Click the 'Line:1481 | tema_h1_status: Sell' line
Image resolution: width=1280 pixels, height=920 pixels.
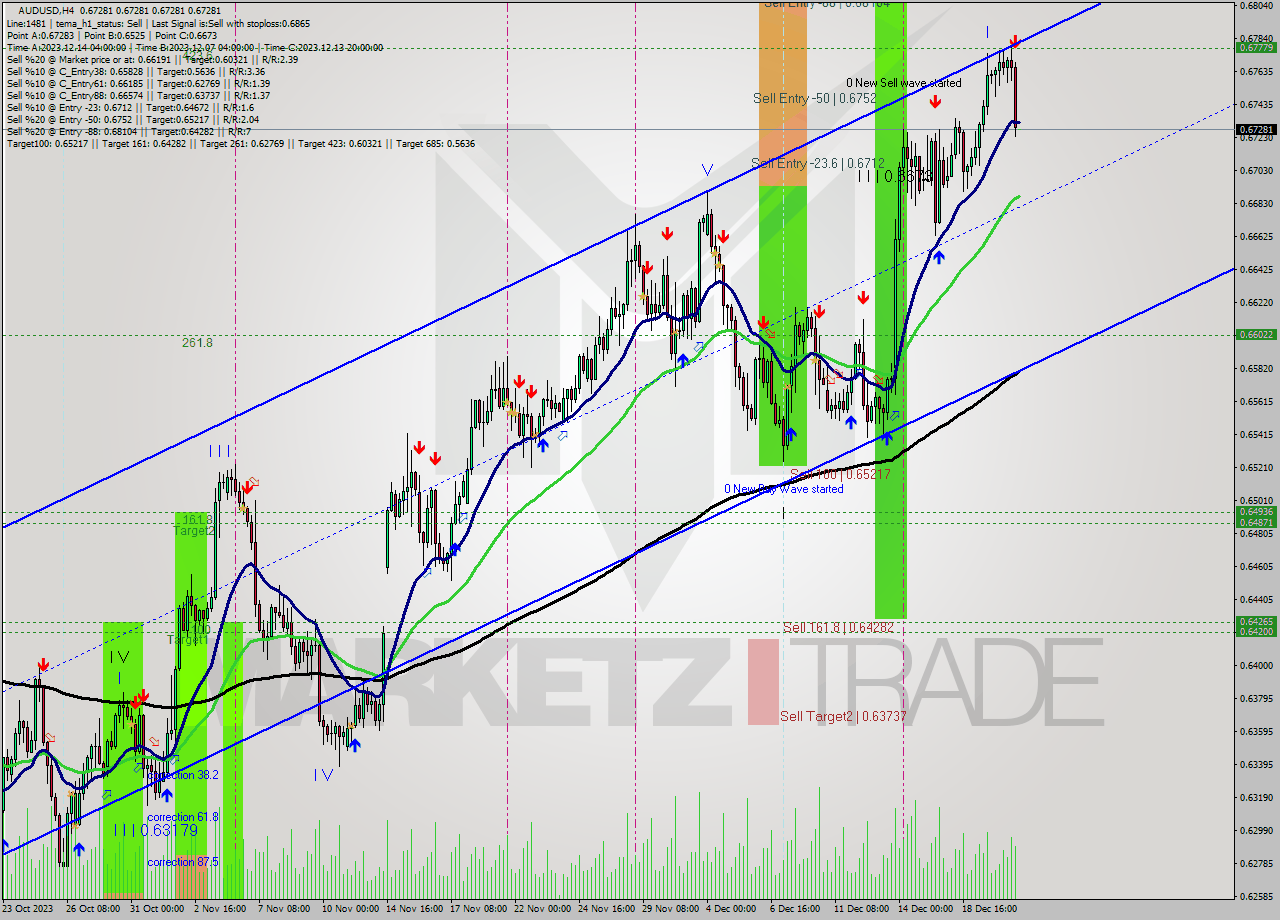[x=158, y=23]
